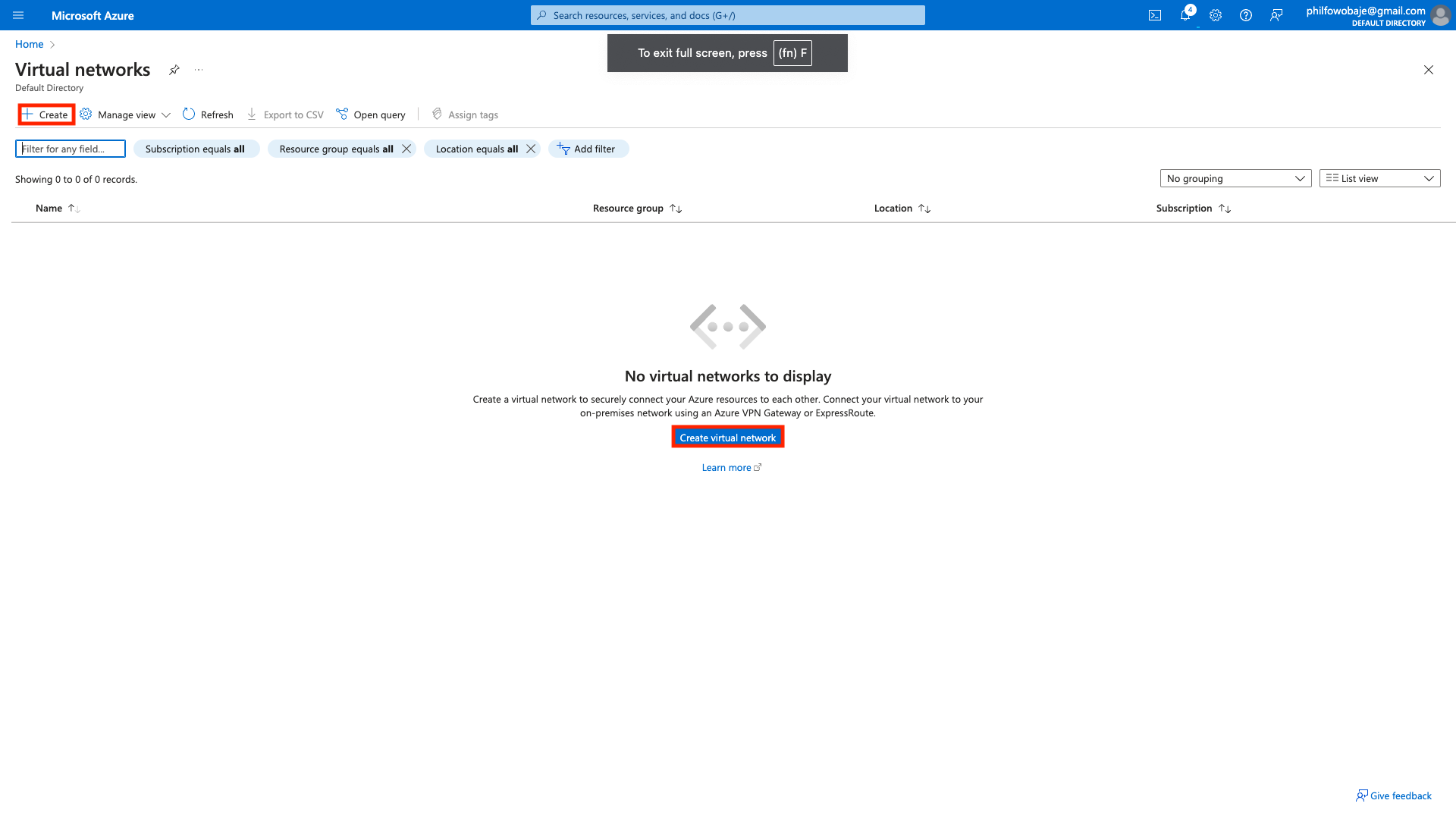The width and height of the screenshot is (1456, 819).
Task: Open the Cloud Shell icon
Action: (1155, 15)
